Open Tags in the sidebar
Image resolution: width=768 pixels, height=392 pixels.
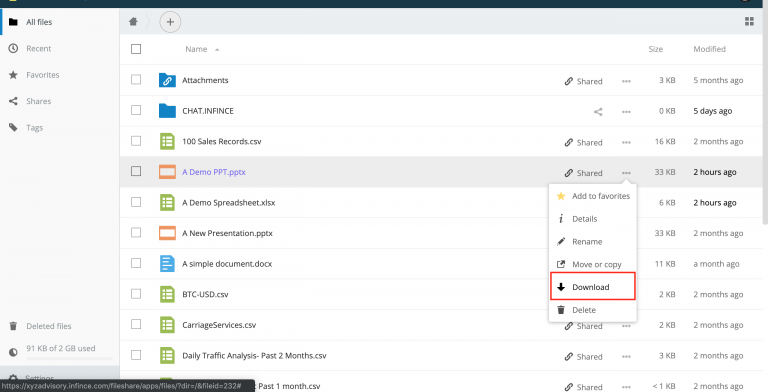[60, 128]
